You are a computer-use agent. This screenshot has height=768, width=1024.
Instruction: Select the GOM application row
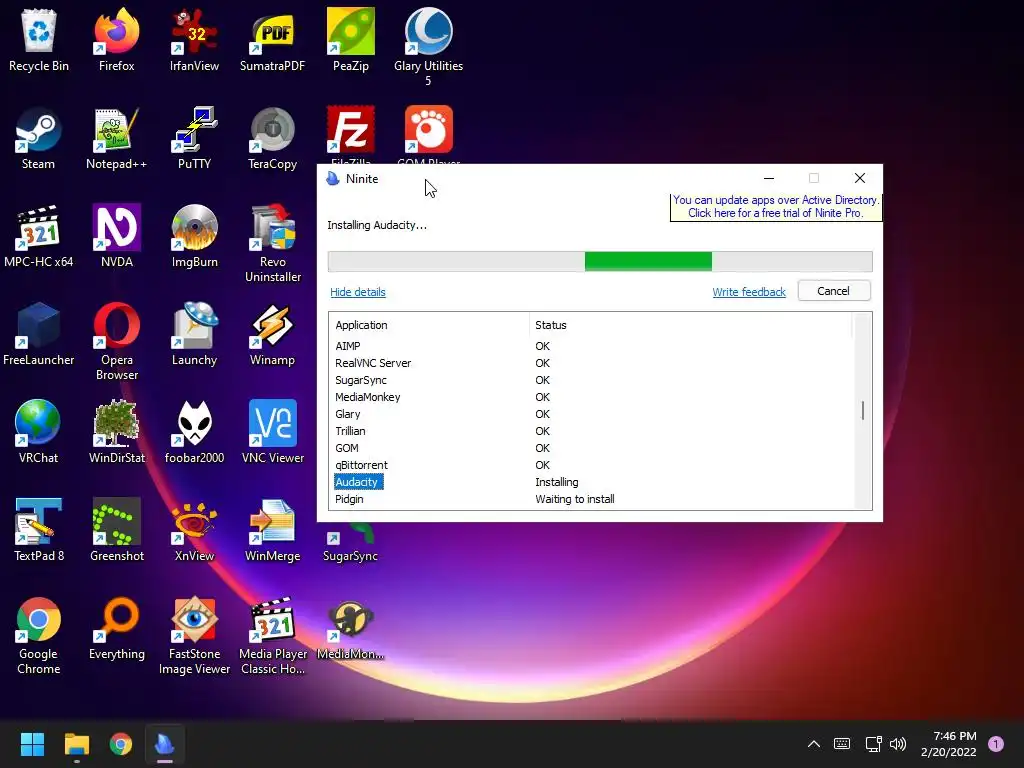592,448
